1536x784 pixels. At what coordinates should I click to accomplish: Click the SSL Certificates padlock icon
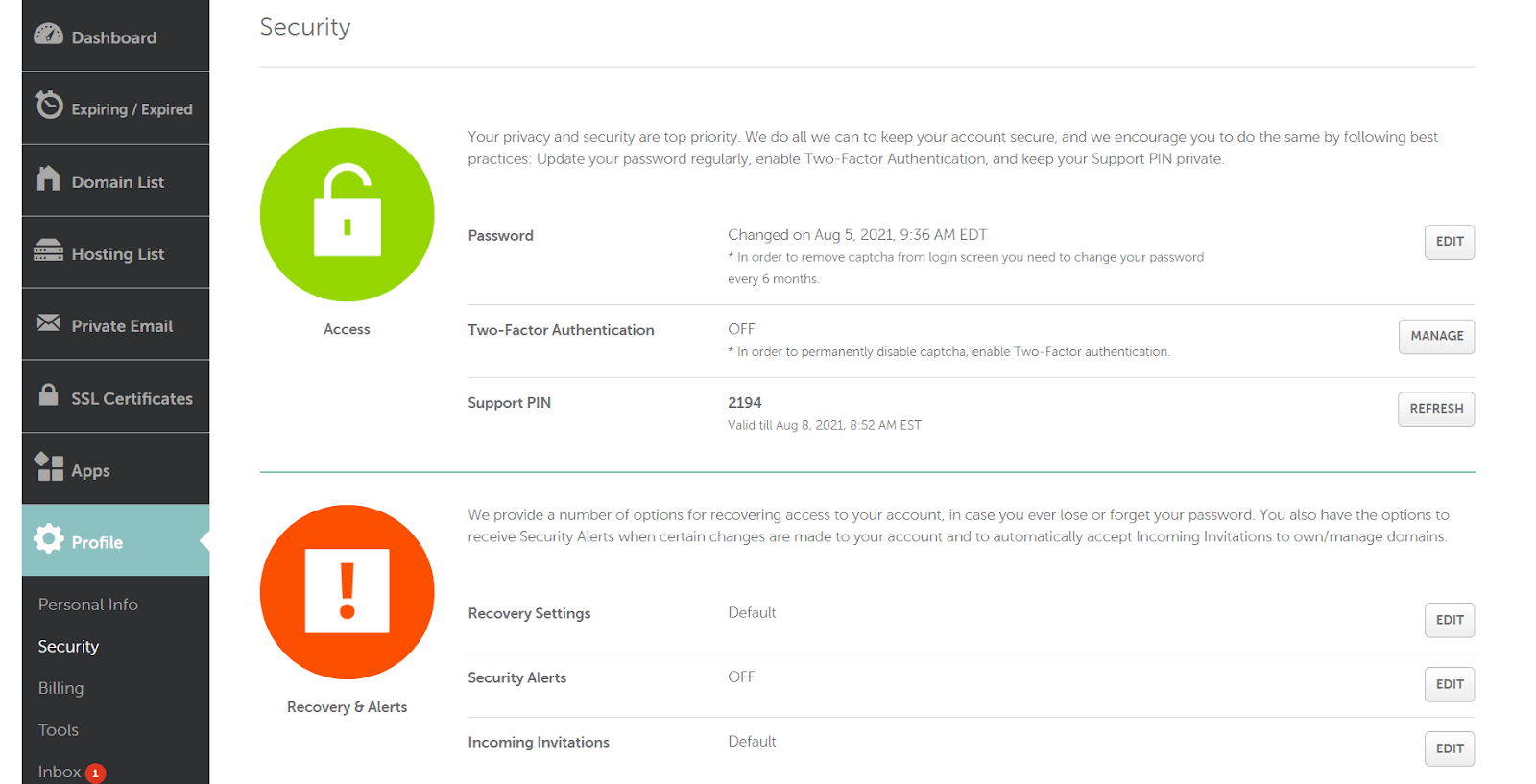[48, 394]
